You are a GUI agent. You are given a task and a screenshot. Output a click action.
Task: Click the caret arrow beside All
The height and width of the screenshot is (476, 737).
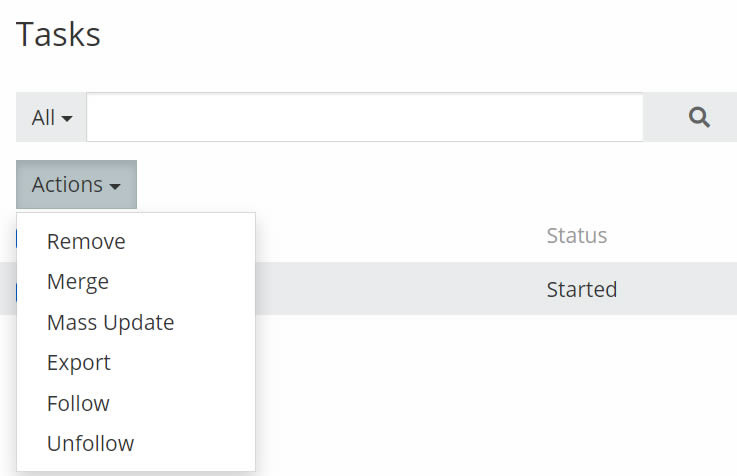pyautogui.click(x=67, y=119)
